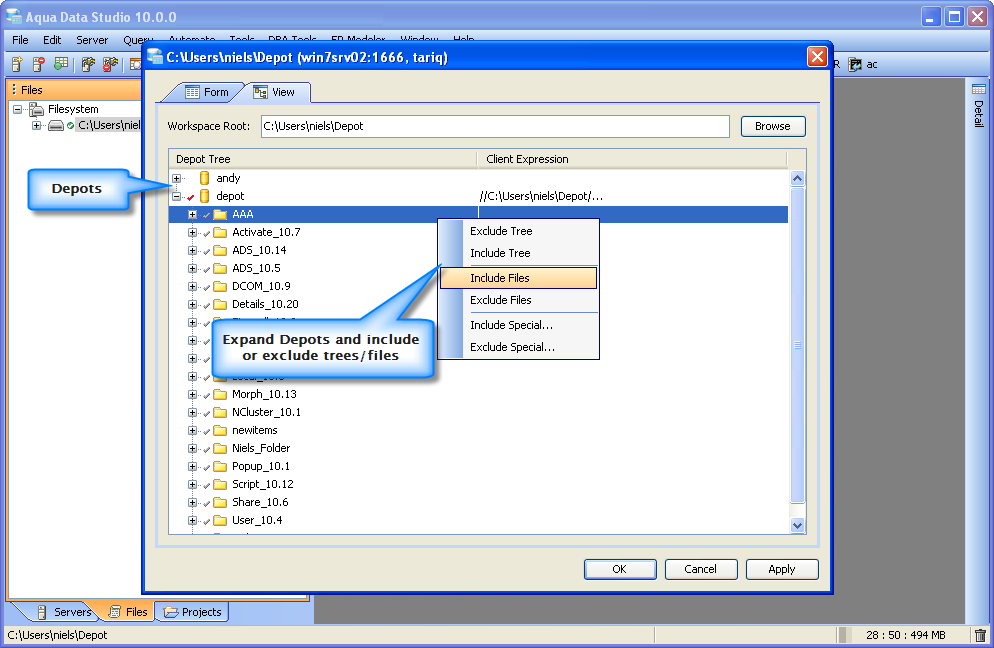This screenshot has height=648, width=994.
Task: Choose Exclude Tree from context menu
Action: coord(519,231)
